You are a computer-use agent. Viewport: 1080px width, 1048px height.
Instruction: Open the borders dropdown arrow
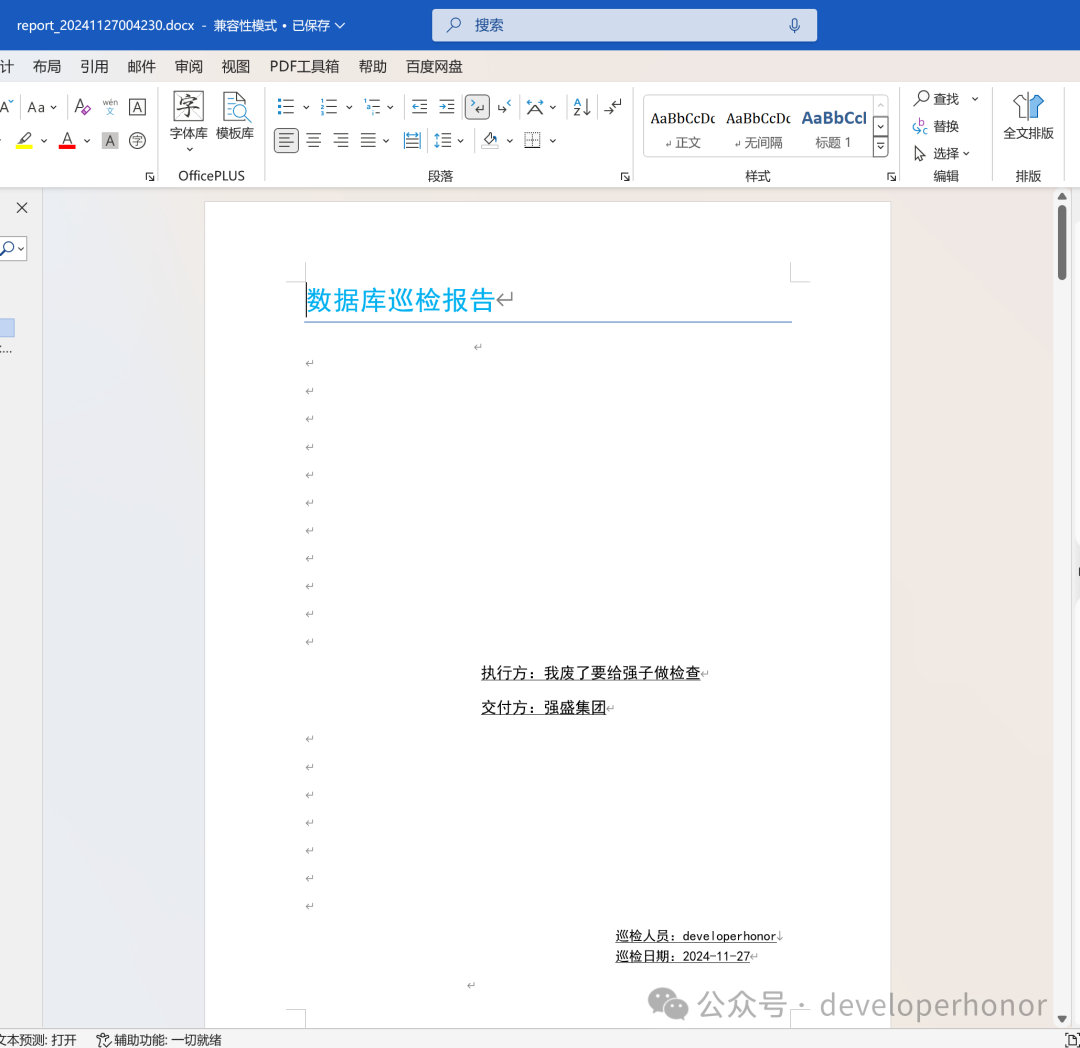[552, 141]
